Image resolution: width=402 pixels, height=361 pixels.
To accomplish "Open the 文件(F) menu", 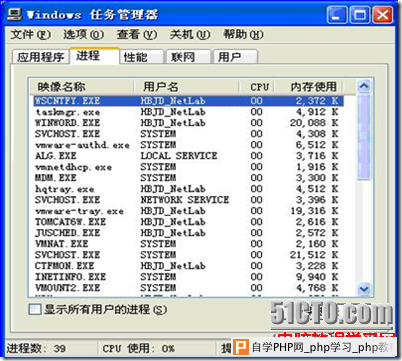I will point(31,34).
